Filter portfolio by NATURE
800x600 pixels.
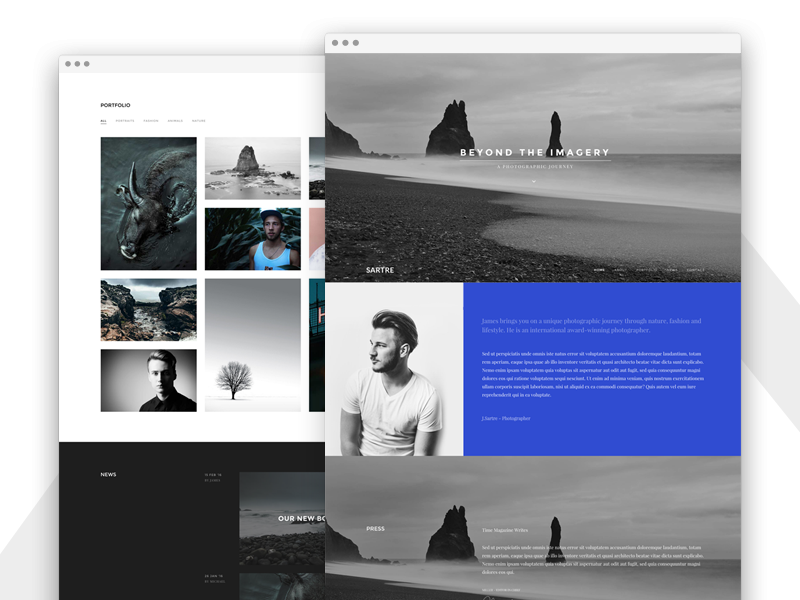(199, 121)
